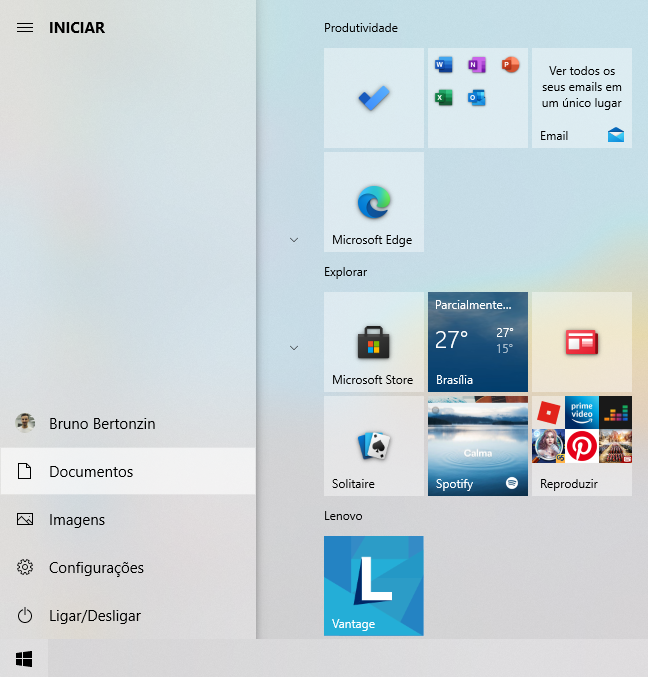
Task: Open the Microsoft Edge tile
Action: [374, 202]
